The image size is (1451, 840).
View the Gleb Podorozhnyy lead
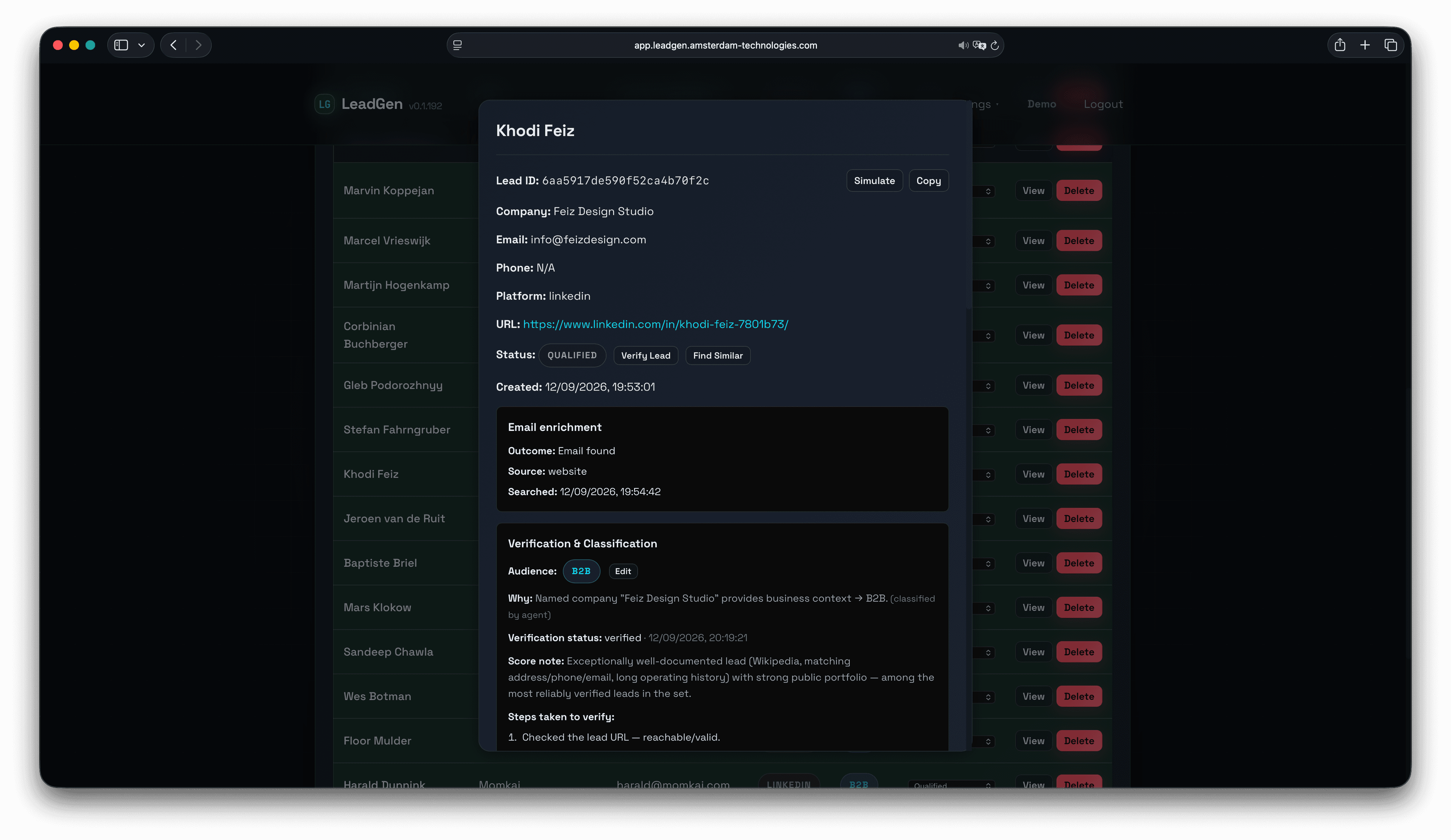coord(1033,385)
